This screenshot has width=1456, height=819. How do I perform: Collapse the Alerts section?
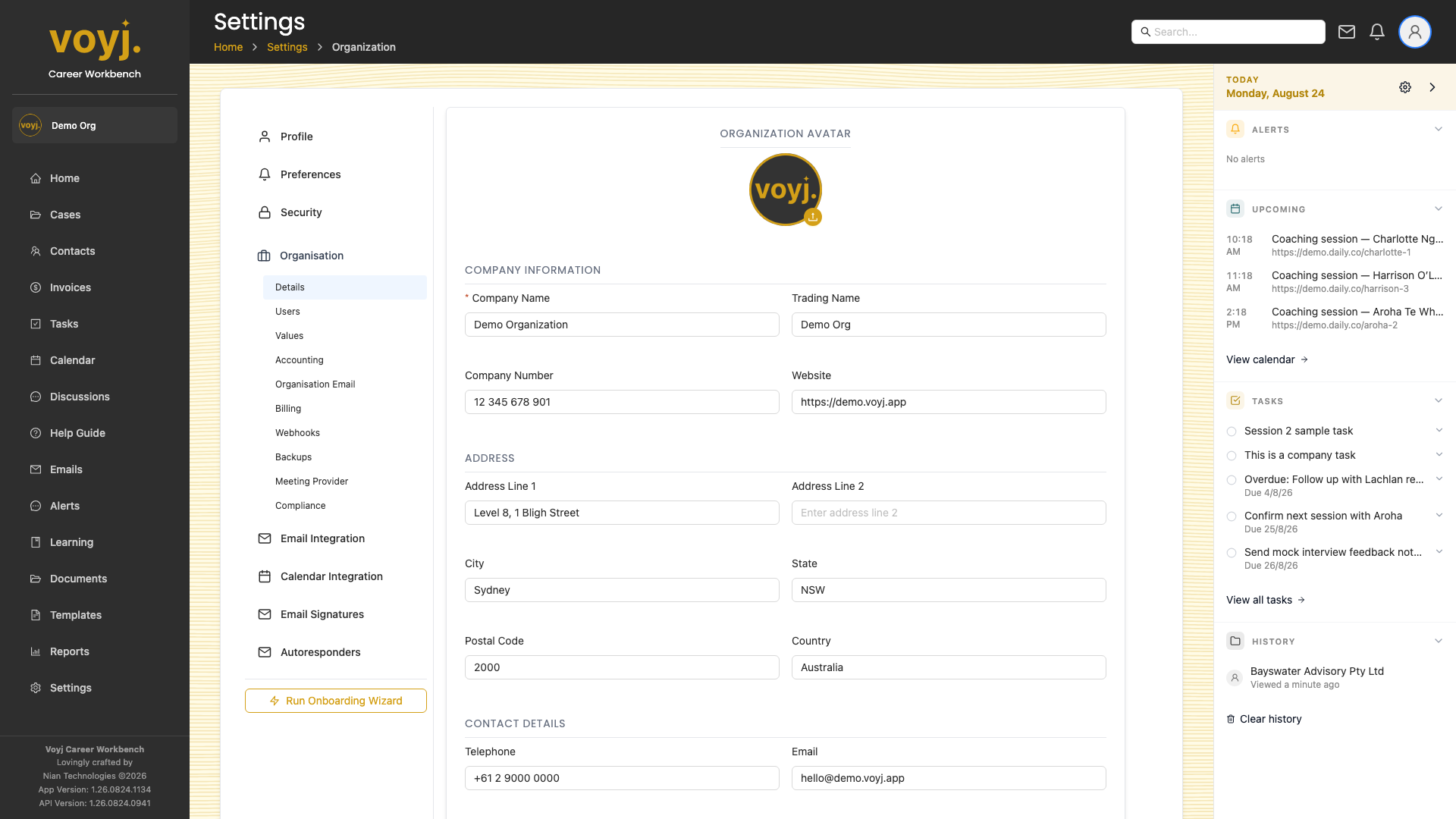click(1439, 129)
